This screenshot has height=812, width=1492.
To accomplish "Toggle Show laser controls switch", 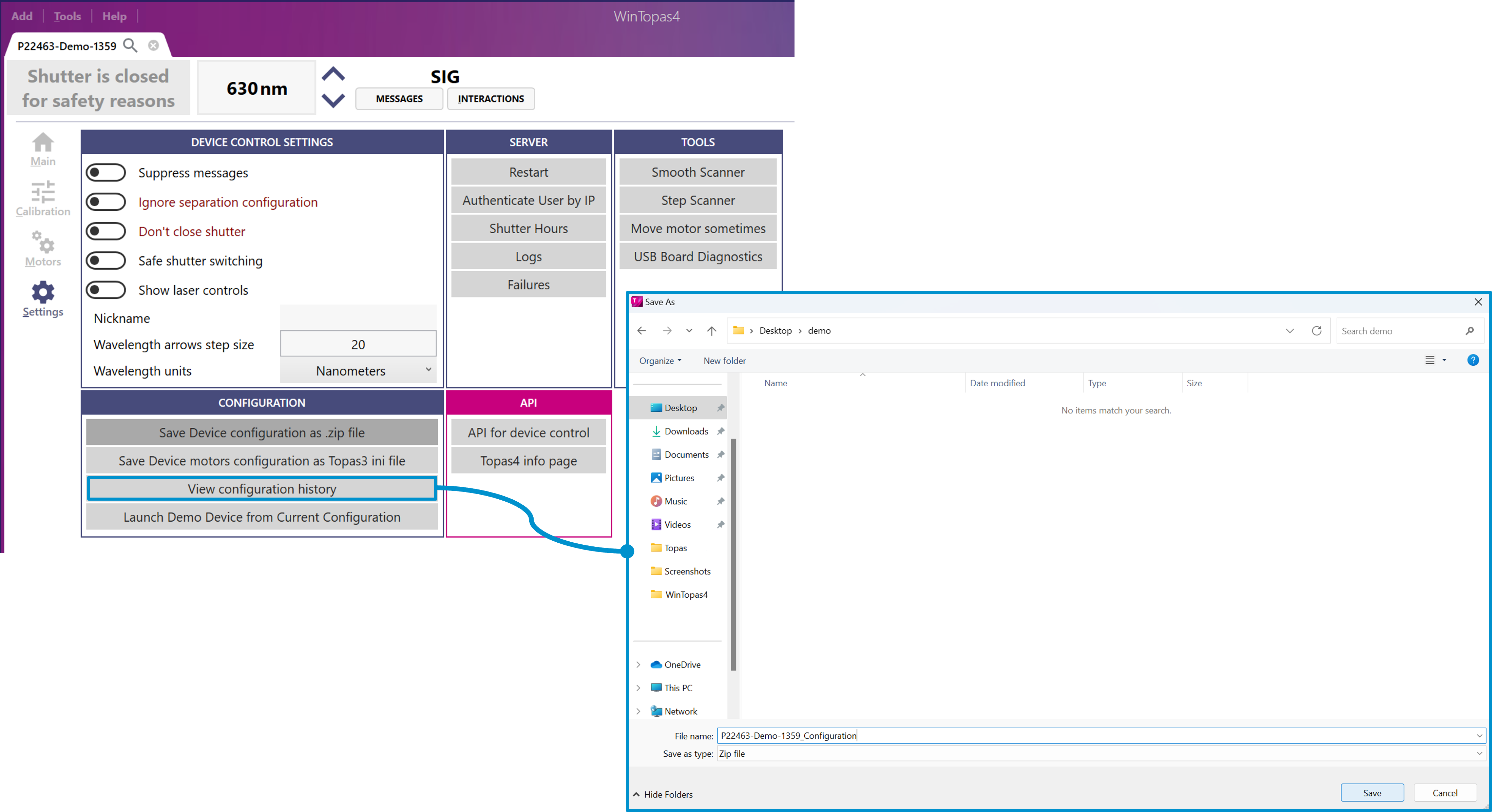I will [x=106, y=290].
